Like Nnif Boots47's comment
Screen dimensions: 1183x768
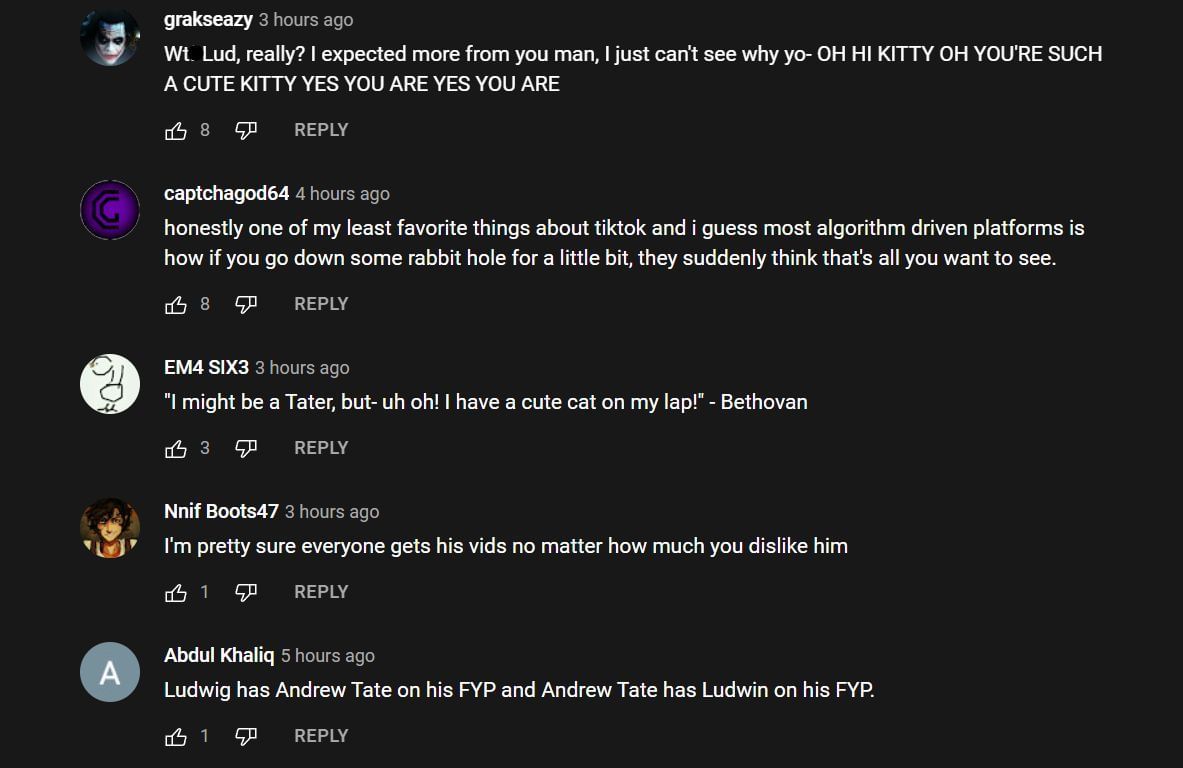(176, 592)
